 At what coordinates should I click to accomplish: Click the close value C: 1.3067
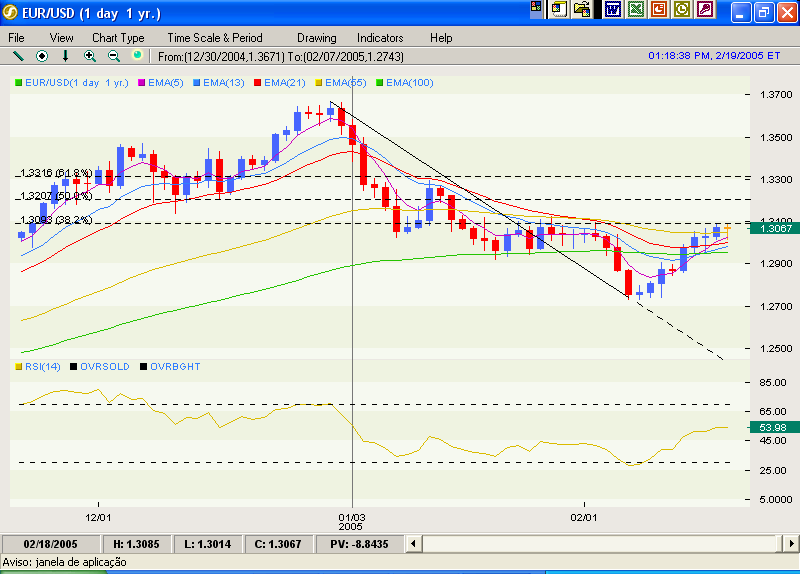[x=278, y=544]
